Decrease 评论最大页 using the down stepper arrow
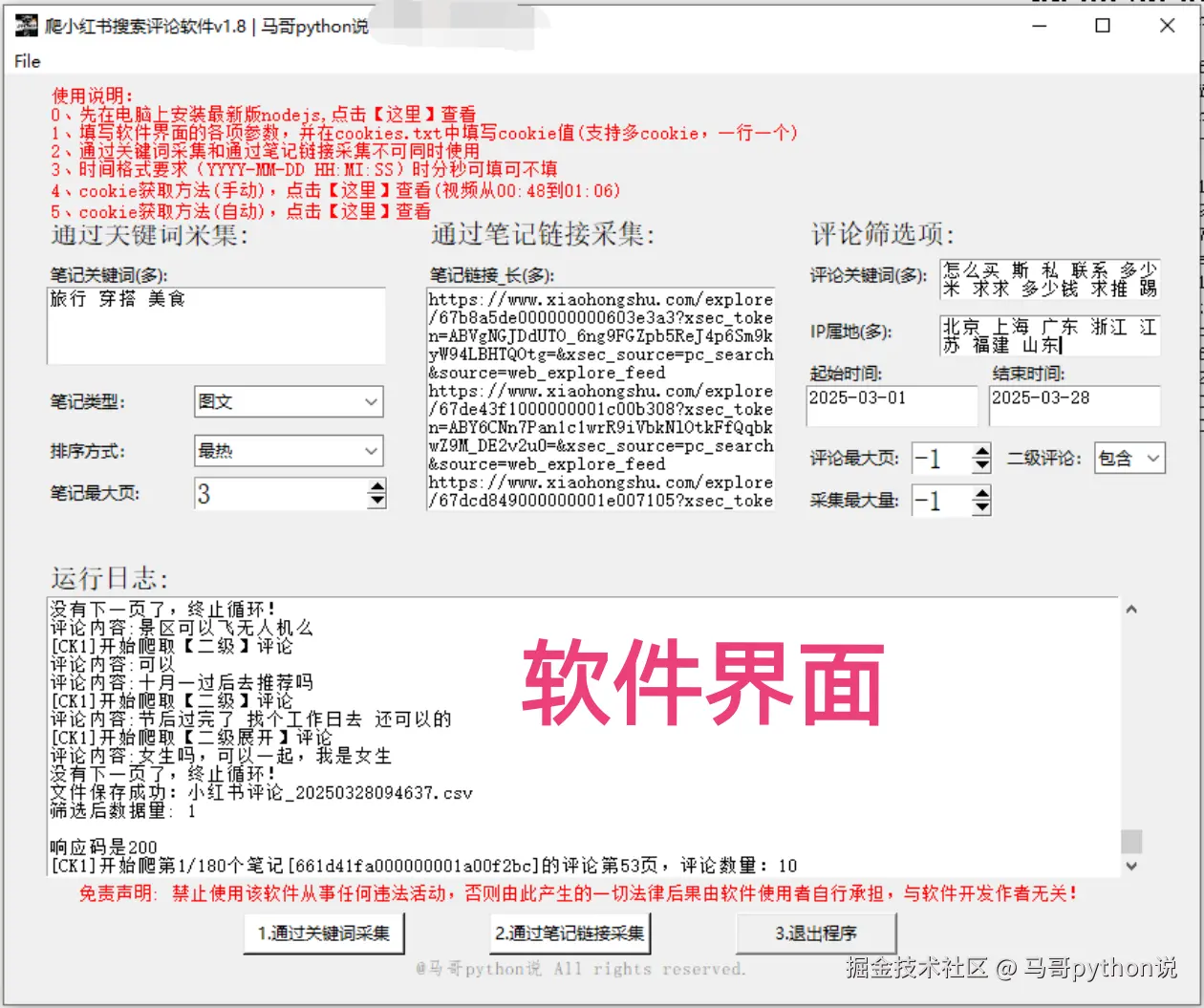1204x1008 pixels. [x=984, y=464]
